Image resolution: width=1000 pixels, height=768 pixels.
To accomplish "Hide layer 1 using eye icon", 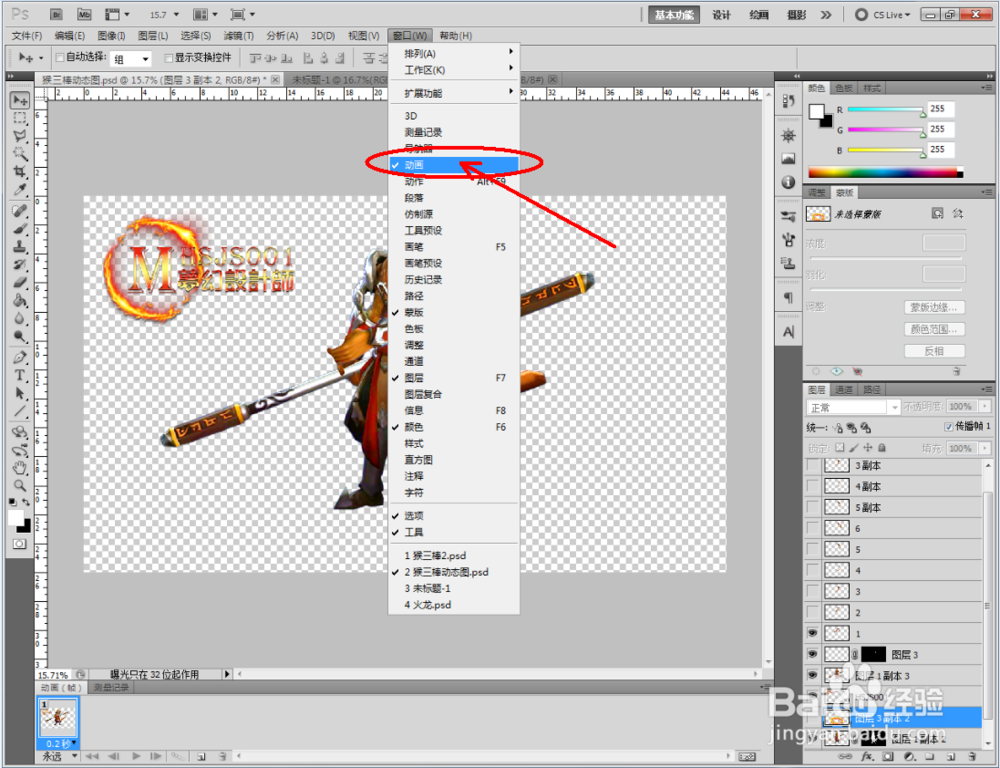I will (812, 633).
